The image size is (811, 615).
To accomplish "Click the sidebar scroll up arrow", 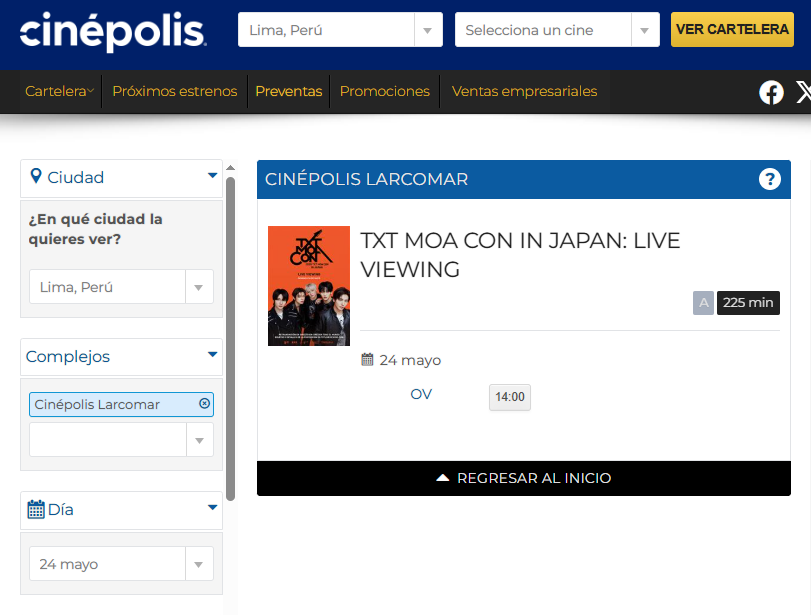I will (231, 168).
